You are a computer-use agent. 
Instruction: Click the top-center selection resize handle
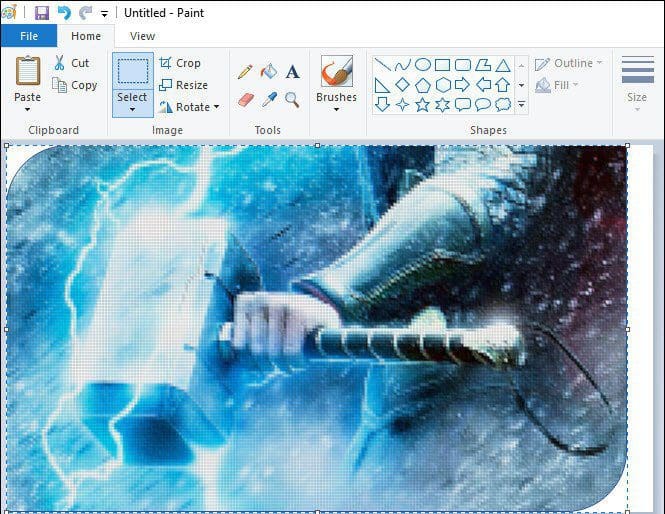click(318, 145)
